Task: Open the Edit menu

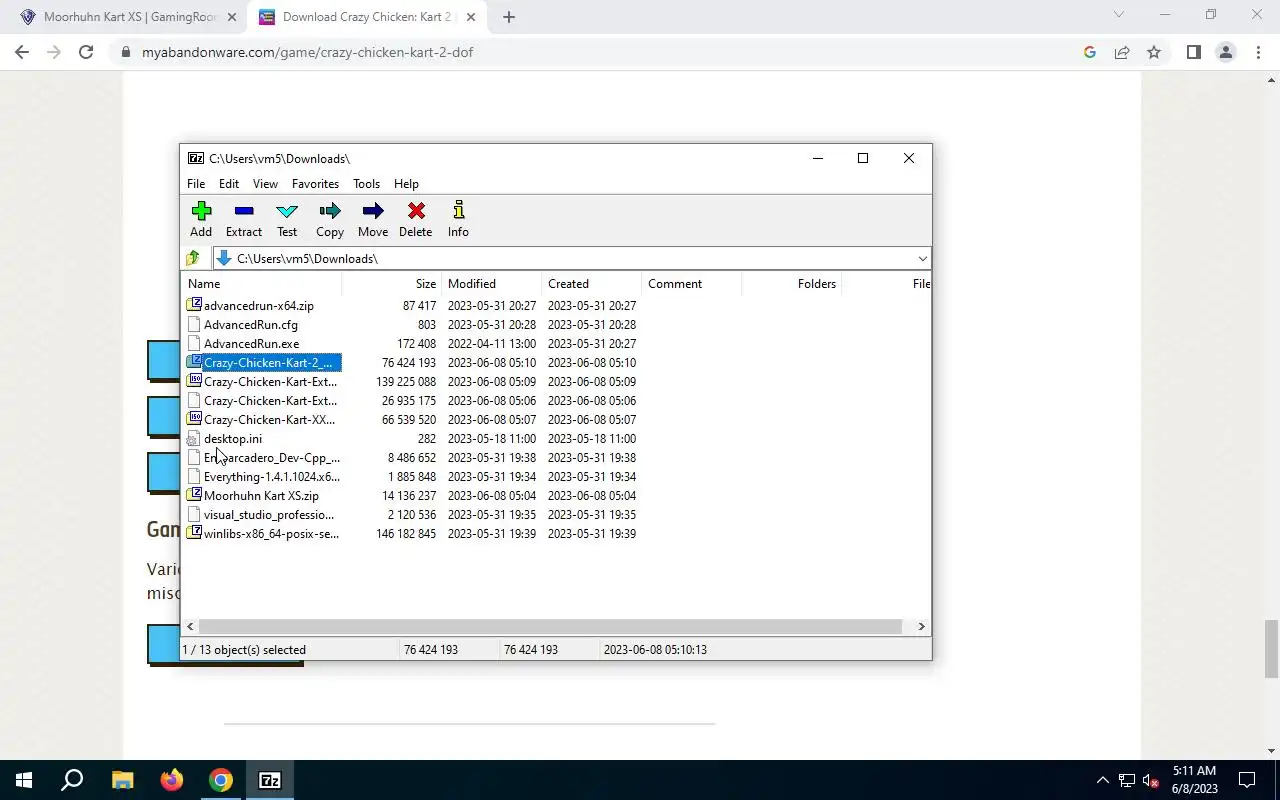Action: click(229, 184)
